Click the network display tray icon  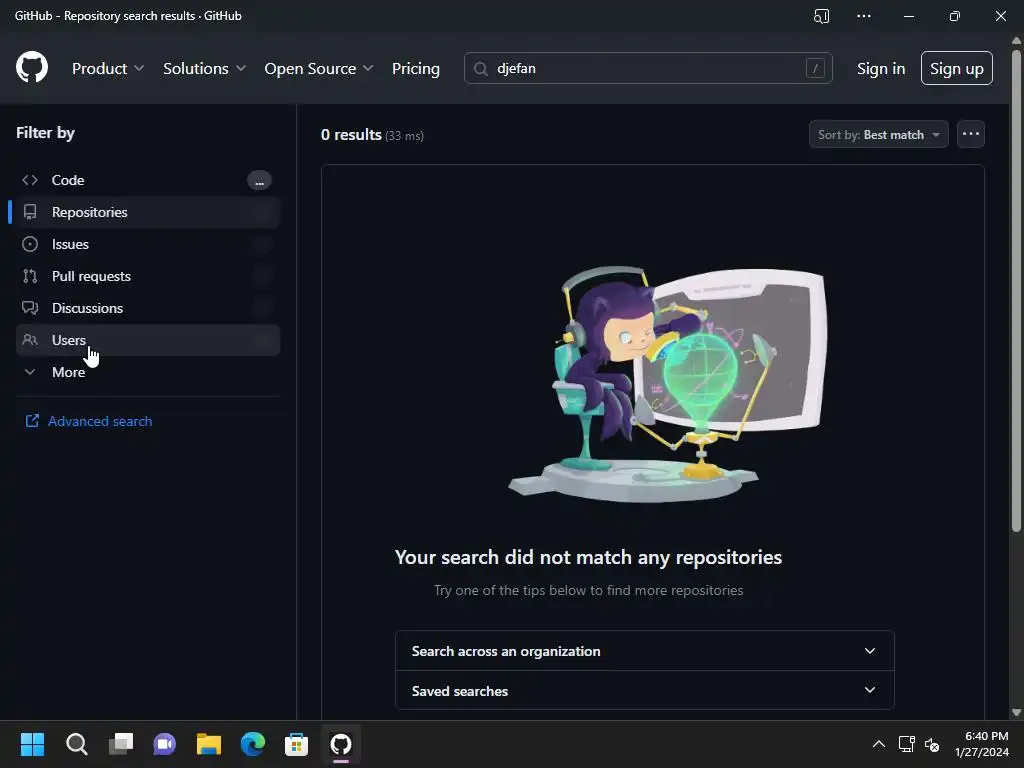coord(906,744)
